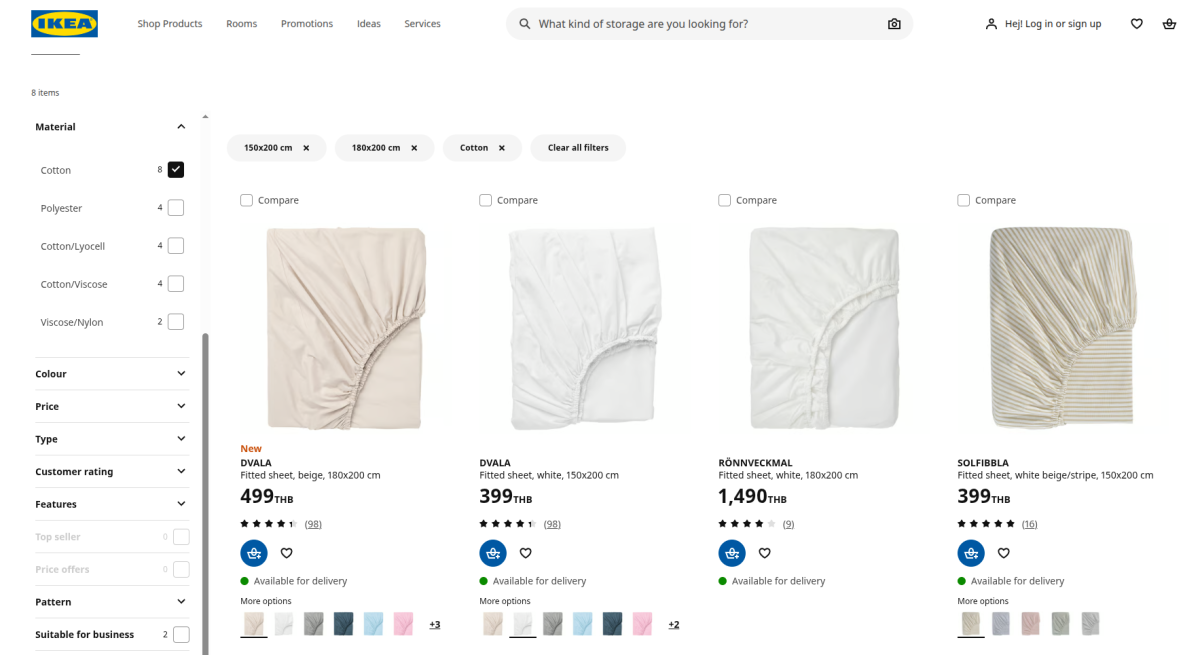Add white DVALA 150x200 to basket

(493, 553)
